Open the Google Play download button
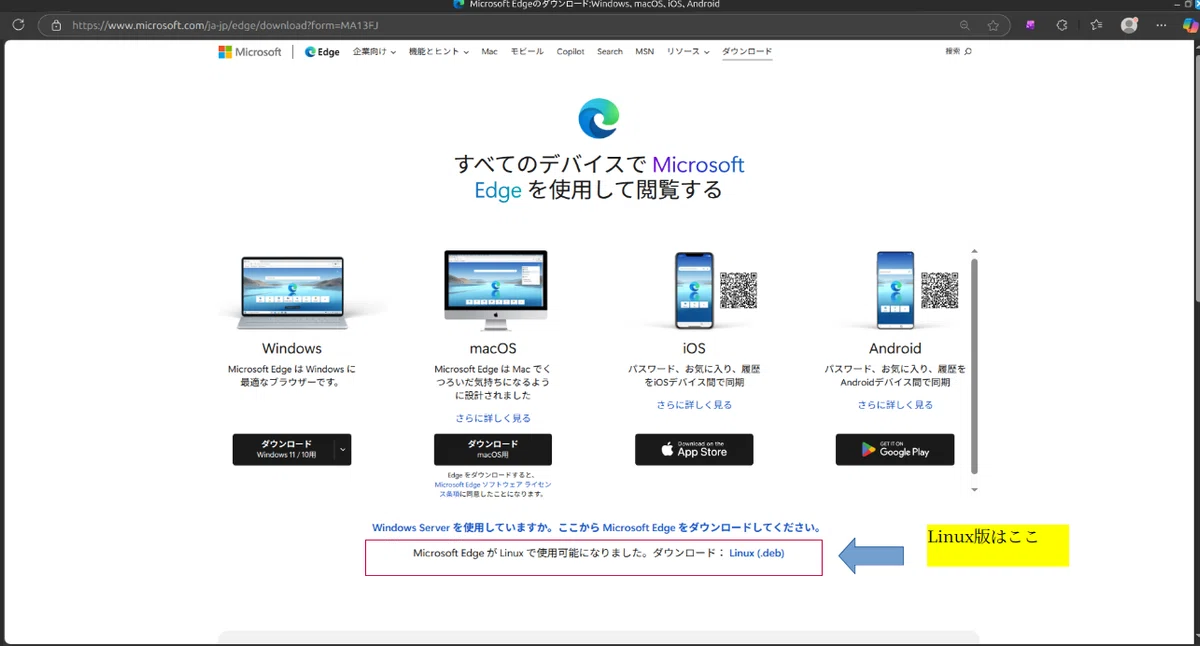The image size is (1200, 646). coord(895,450)
